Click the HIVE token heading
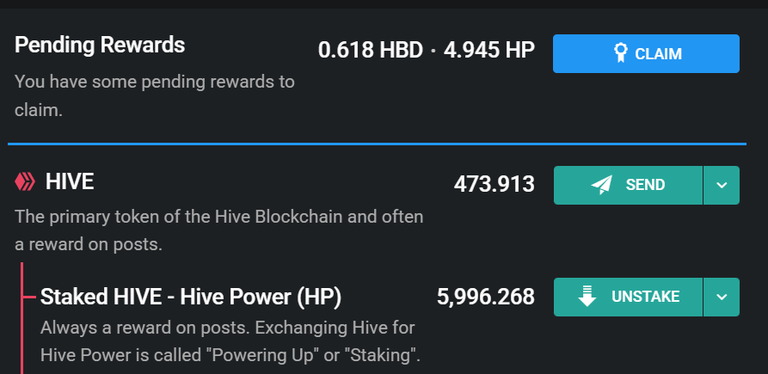Screen dimensions: 768x374 click(70, 182)
